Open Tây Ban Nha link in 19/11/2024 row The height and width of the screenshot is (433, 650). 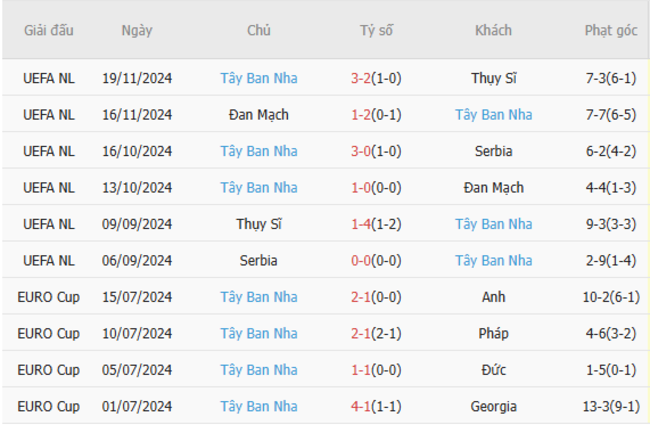[x=259, y=78]
